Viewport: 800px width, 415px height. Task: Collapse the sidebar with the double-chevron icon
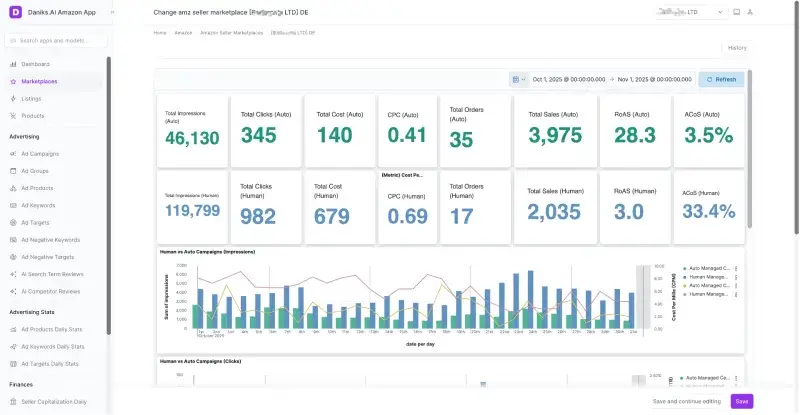111,12
